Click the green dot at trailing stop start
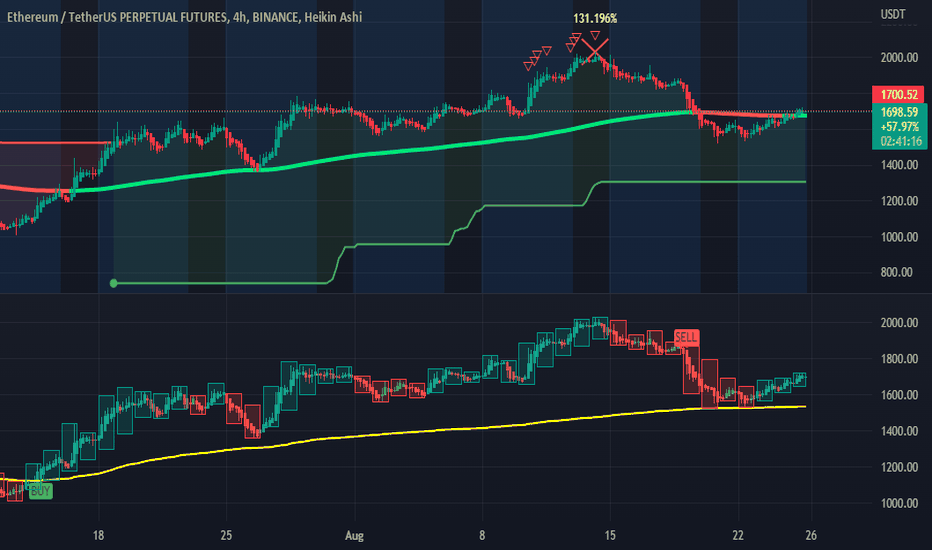The image size is (932, 550). [x=114, y=283]
